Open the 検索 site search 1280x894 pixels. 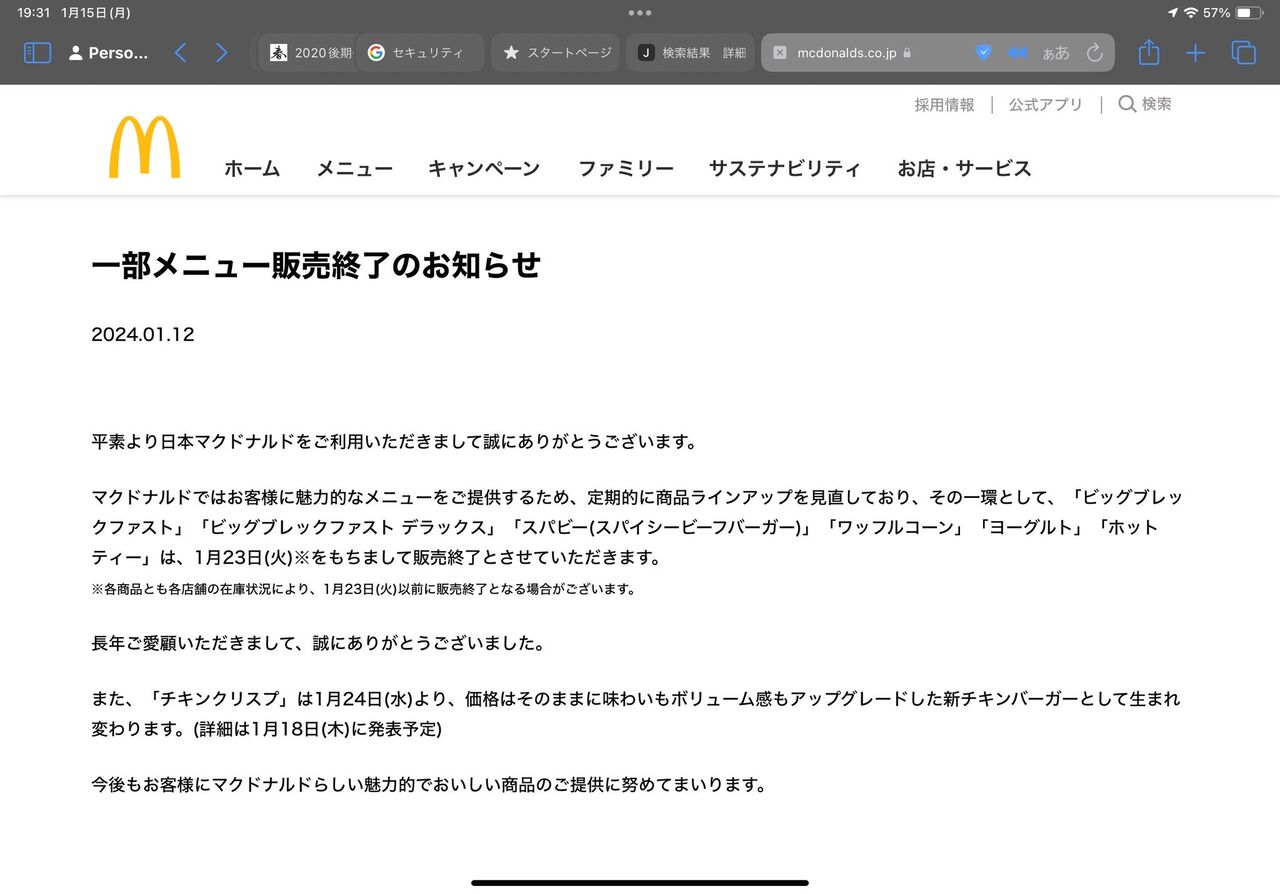click(1145, 104)
